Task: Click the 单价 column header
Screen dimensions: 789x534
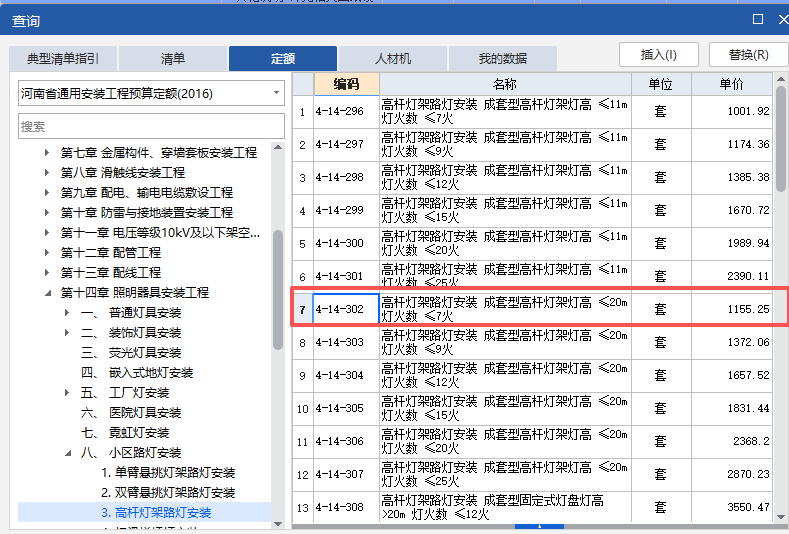Action: tap(732, 84)
